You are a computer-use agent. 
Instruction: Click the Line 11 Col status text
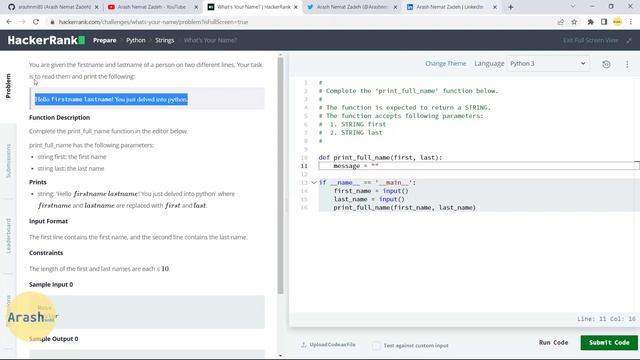click(x=607, y=319)
